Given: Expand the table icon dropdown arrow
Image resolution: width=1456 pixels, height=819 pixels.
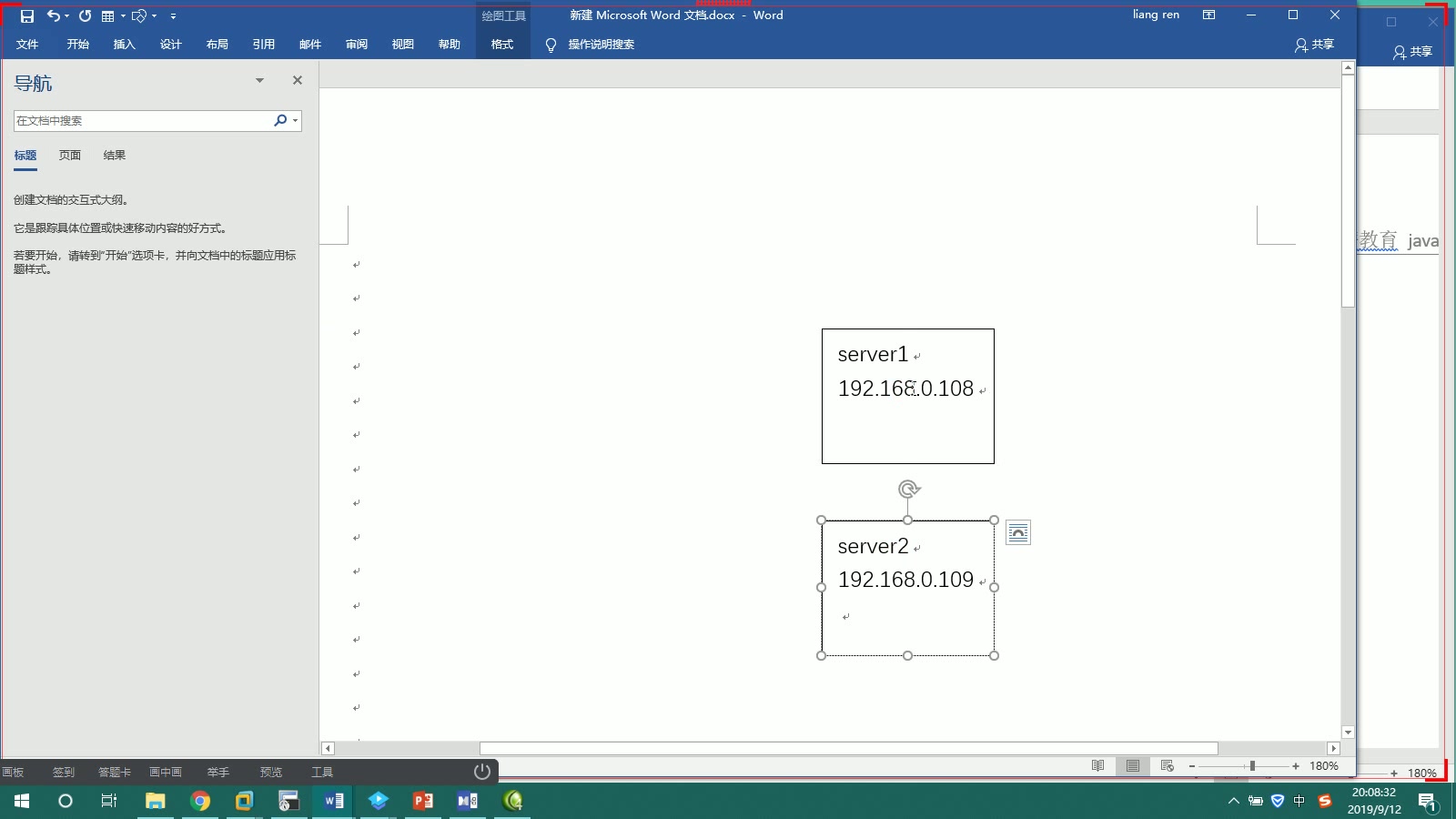Looking at the screenshot, I should 123,15.
